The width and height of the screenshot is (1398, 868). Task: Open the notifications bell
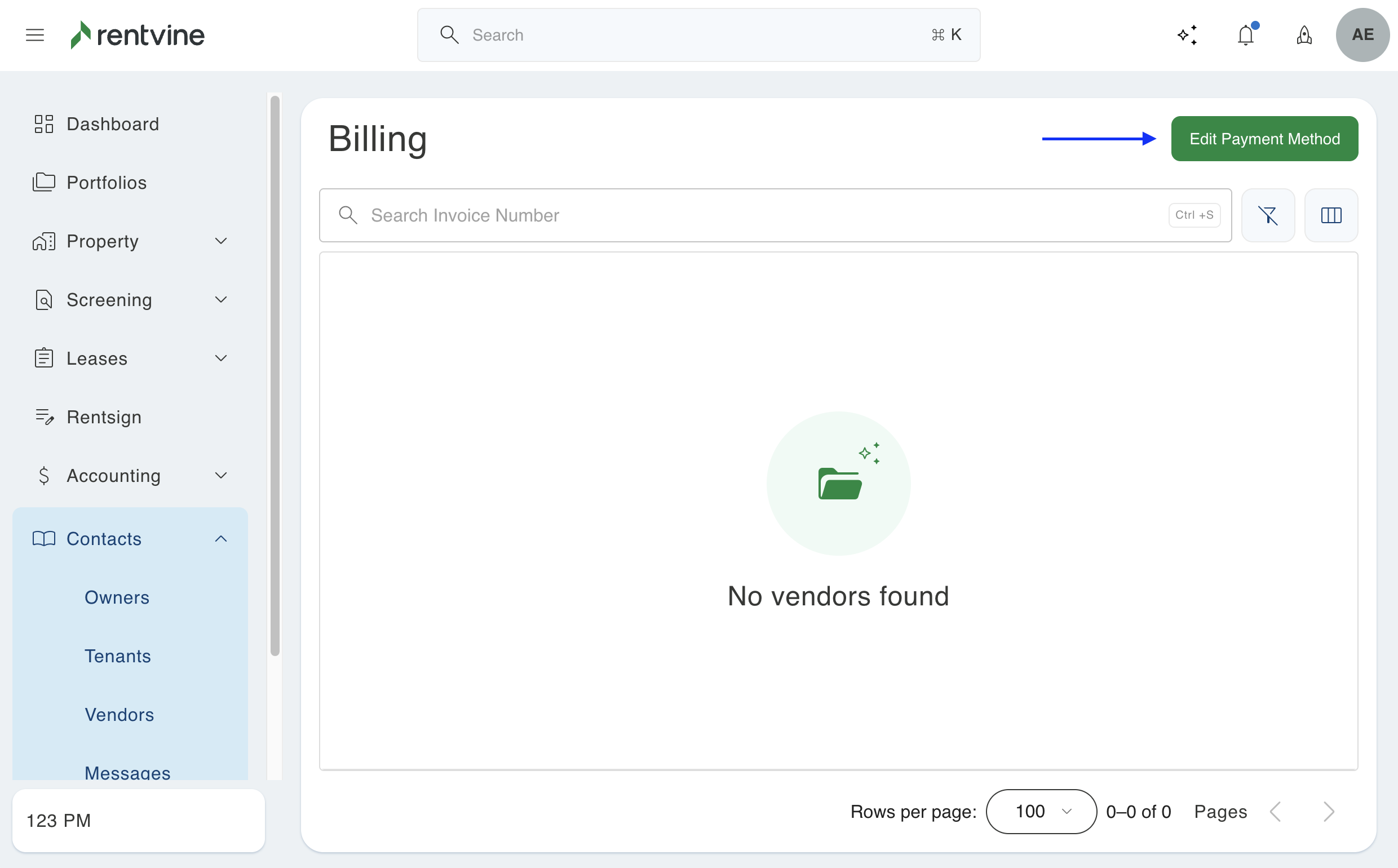tap(1245, 35)
